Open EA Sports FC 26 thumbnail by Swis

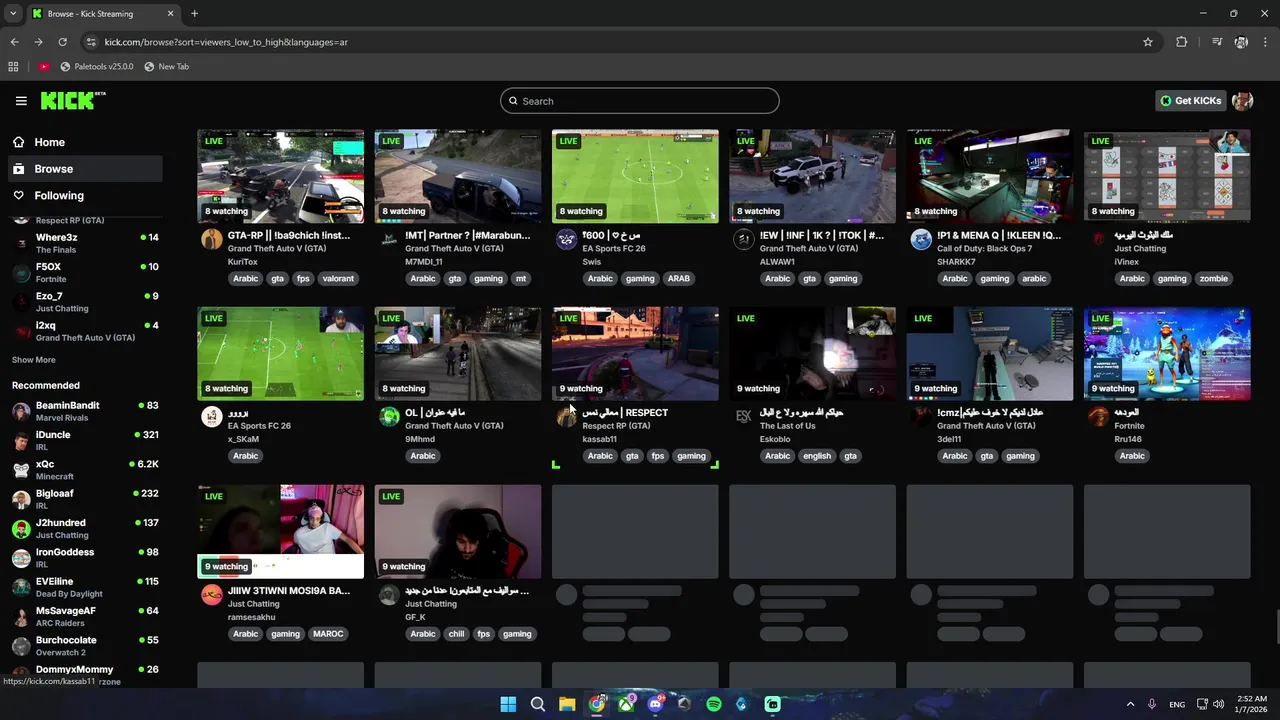pyautogui.click(x=635, y=176)
